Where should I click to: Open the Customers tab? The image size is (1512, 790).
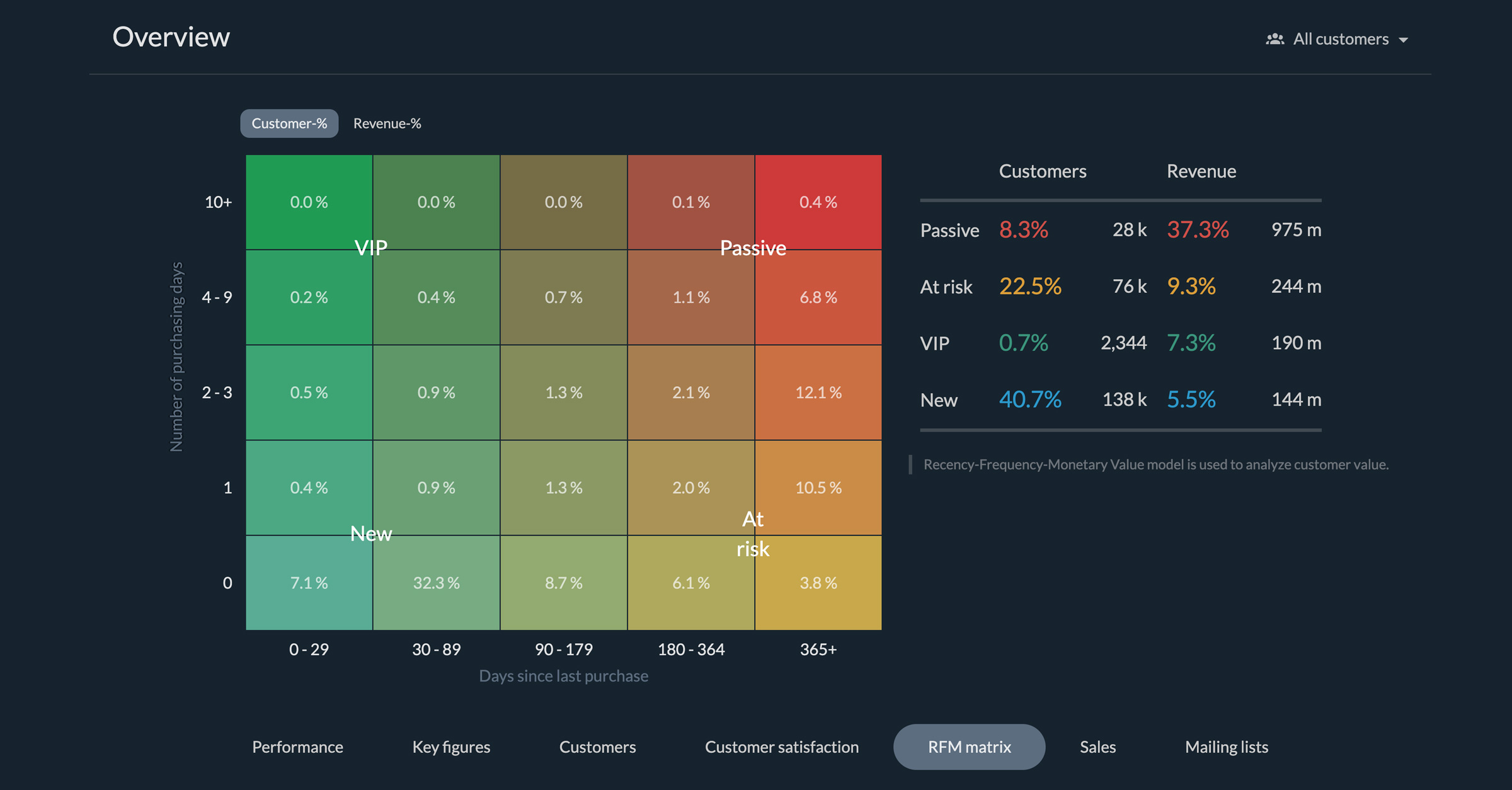pos(597,747)
